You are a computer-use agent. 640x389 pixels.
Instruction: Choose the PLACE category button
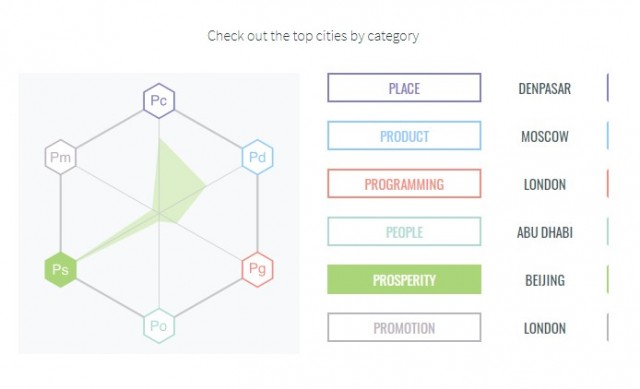[404, 88]
